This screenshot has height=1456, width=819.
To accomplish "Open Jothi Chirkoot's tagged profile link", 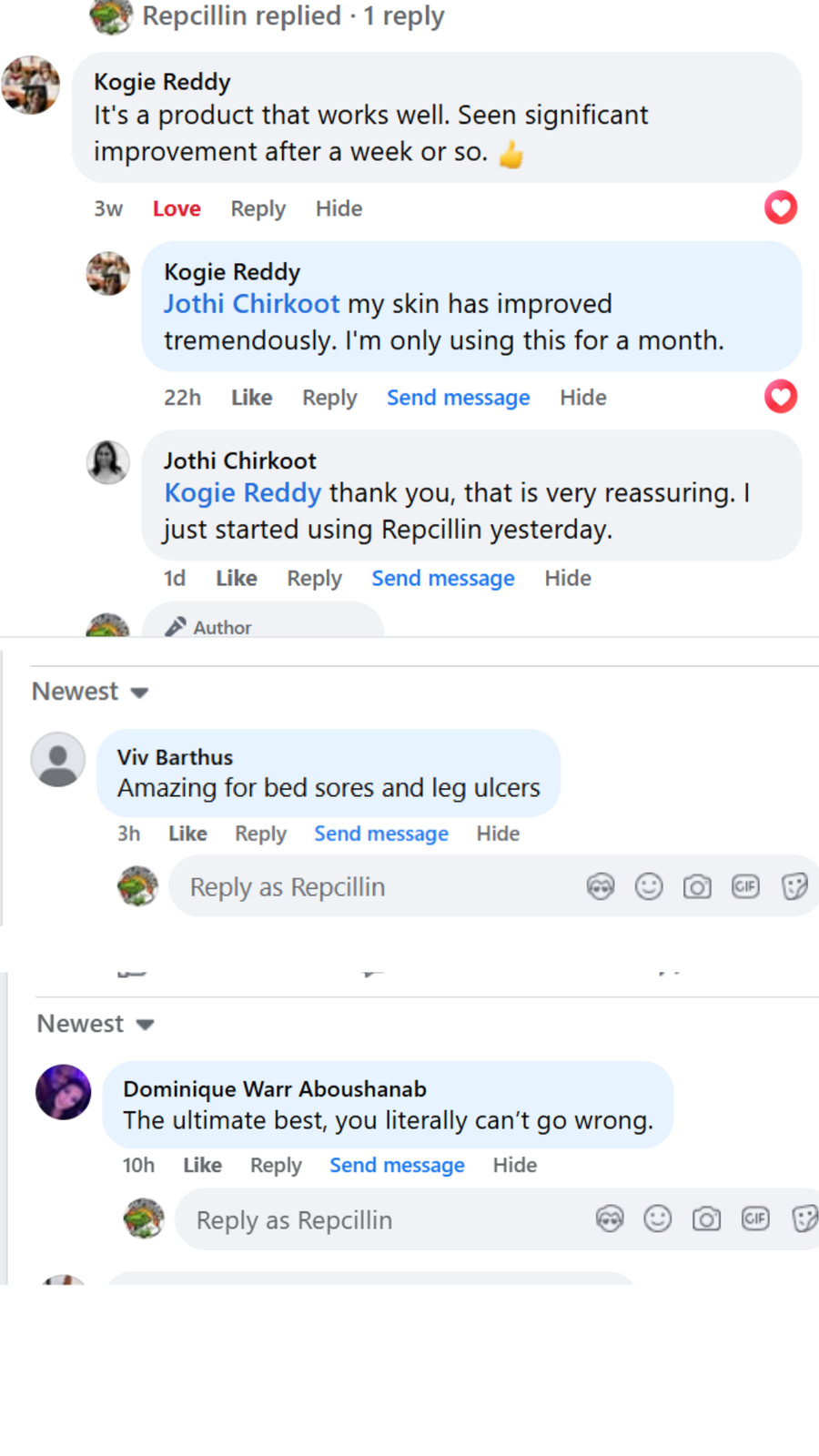I will pos(251,304).
